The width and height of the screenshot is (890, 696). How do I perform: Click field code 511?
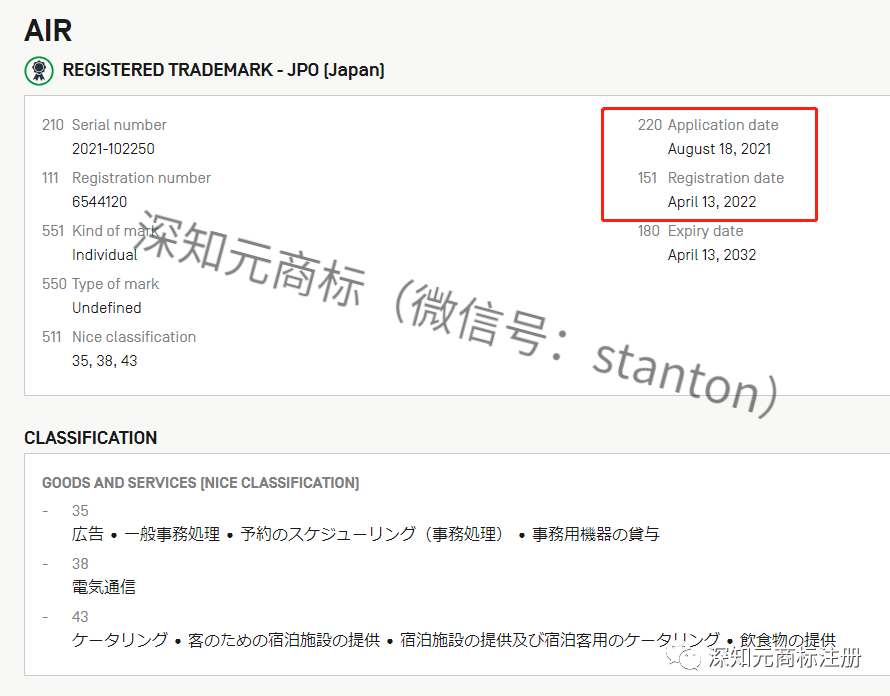pyautogui.click(x=51, y=337)
